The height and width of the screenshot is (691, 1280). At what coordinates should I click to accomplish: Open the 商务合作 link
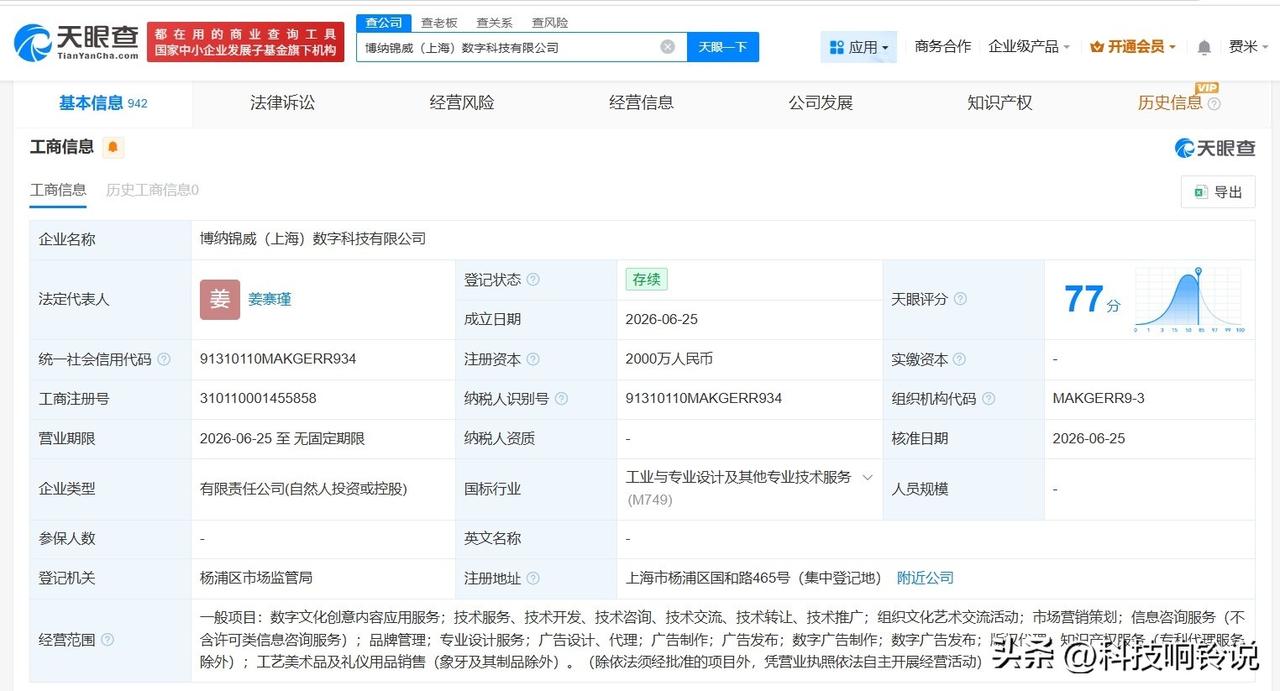pos(943,46)
